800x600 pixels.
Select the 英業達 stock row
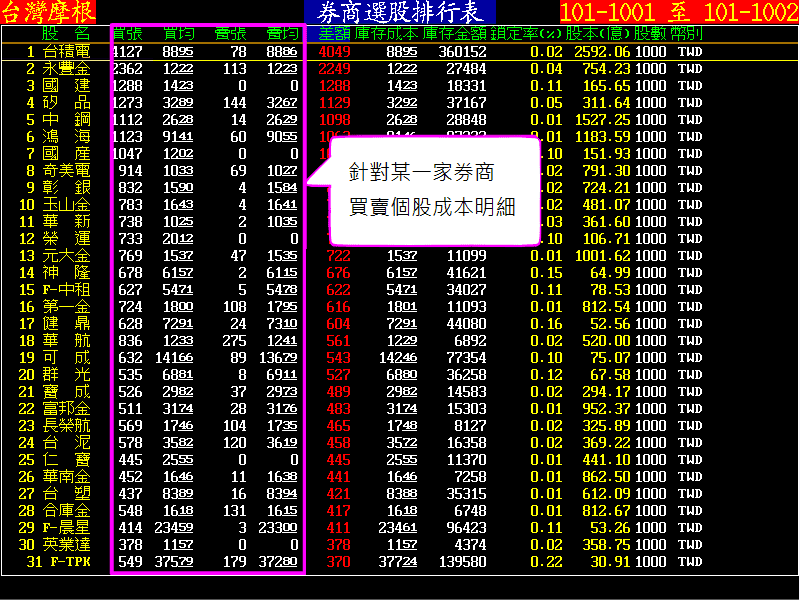click(68, 545)
